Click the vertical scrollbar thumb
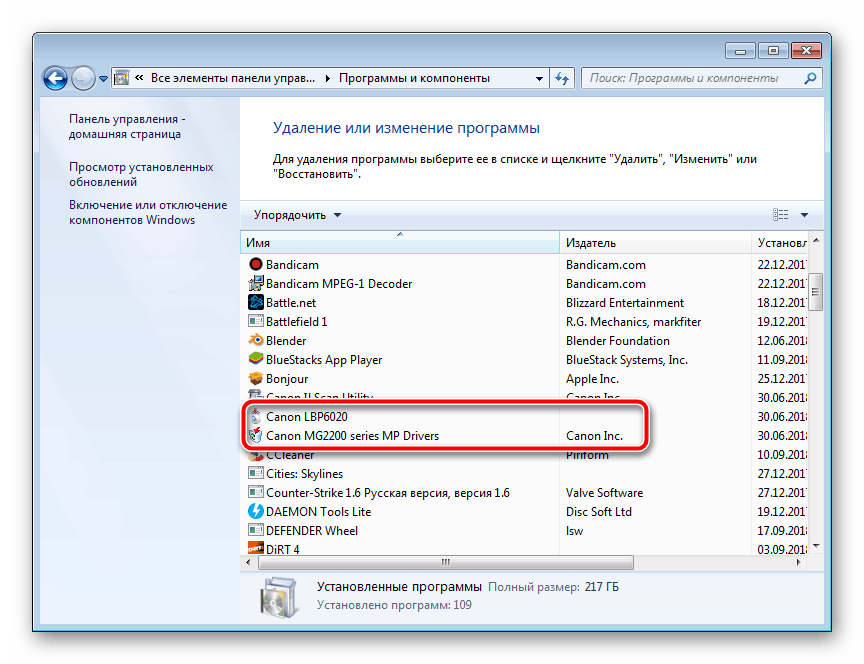864x664 pixels. click(x=816, y=291)
